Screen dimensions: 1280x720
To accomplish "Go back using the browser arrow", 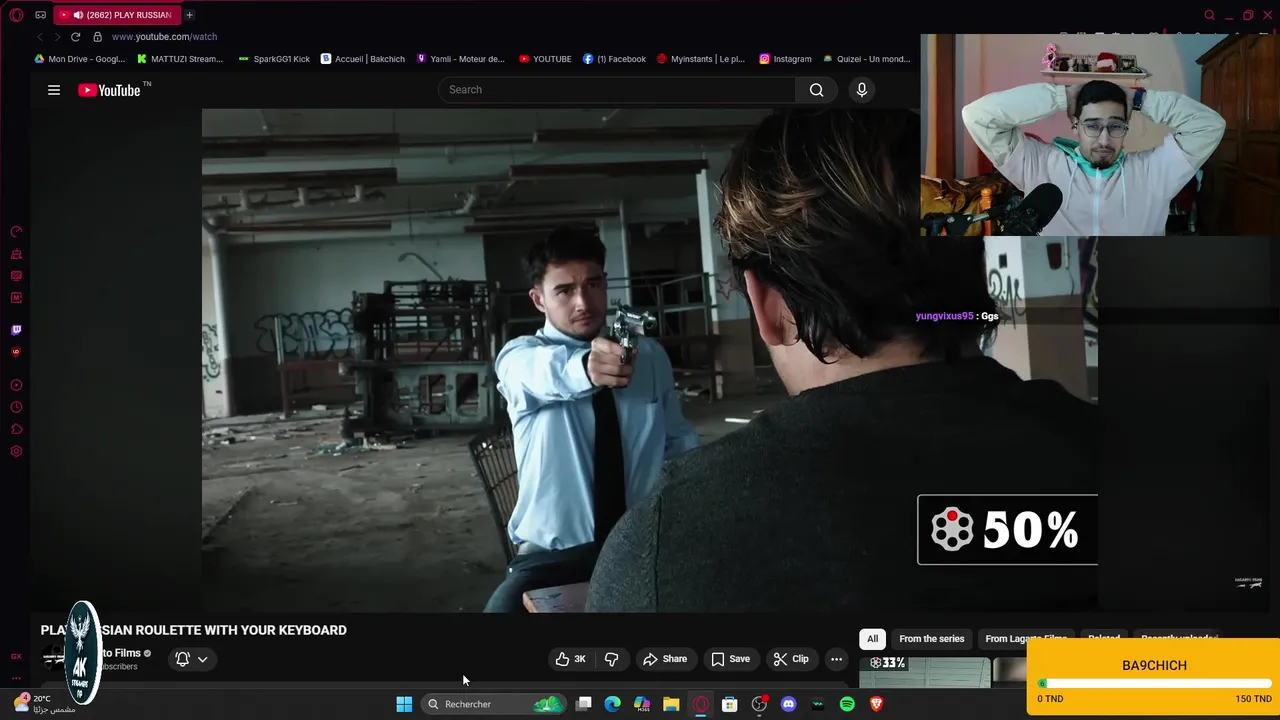I will (x=40, y=37).
